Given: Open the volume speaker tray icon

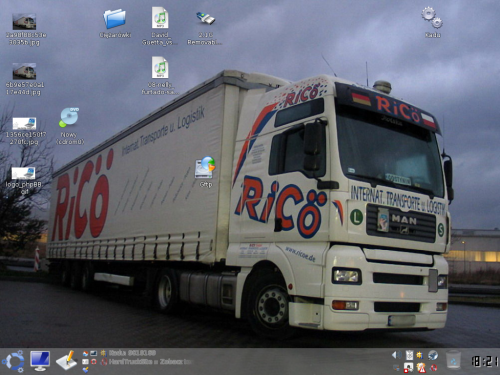Looking at the screenshot, I should point(397,355).
